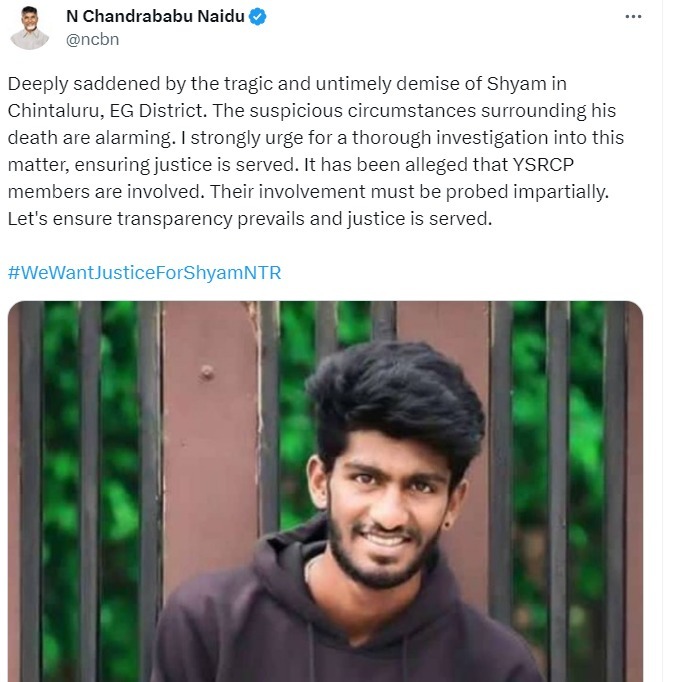Click the word YSRCP in the tweet
Screen dimensions: 687x682
point(543,165)
